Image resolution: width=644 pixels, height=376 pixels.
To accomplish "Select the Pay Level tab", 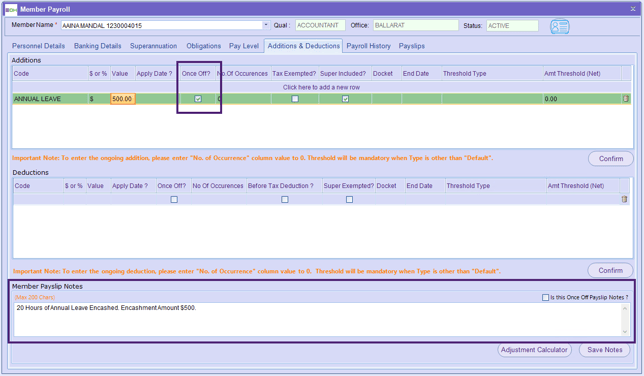I will point(244,46).
